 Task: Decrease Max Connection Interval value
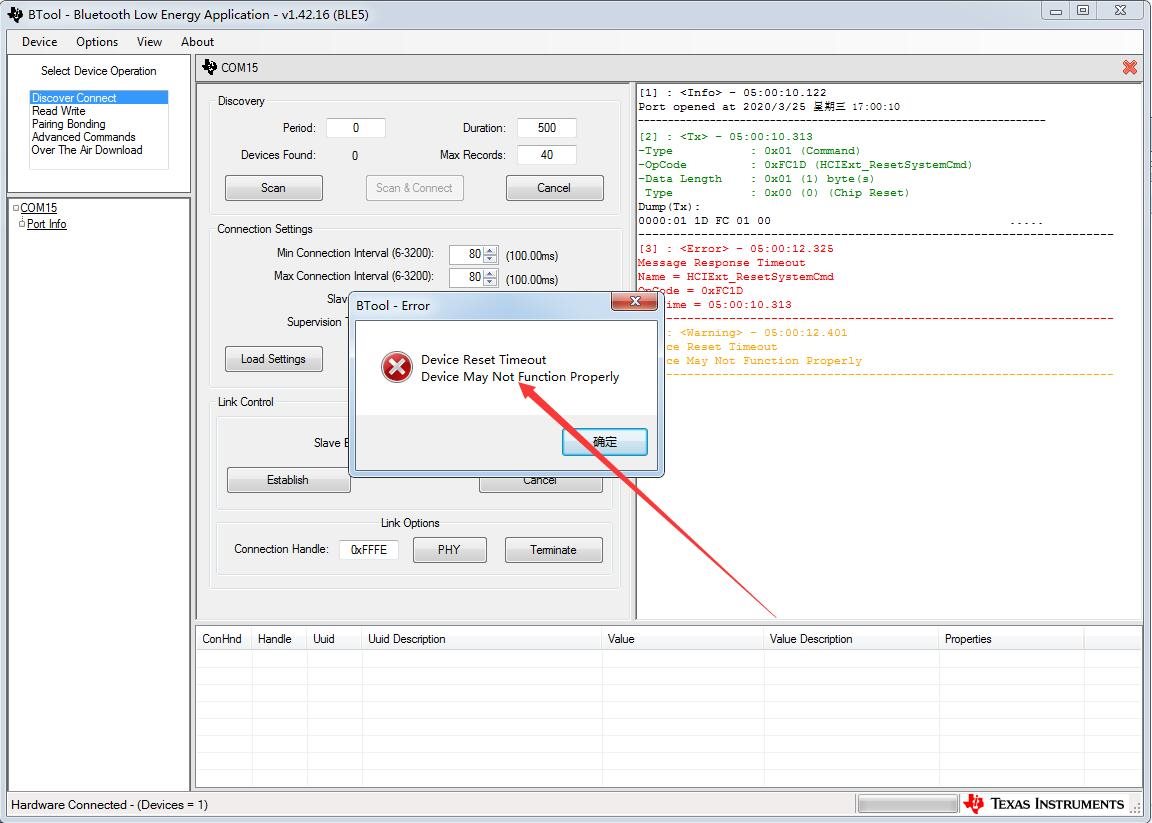[x=490, y=283]
